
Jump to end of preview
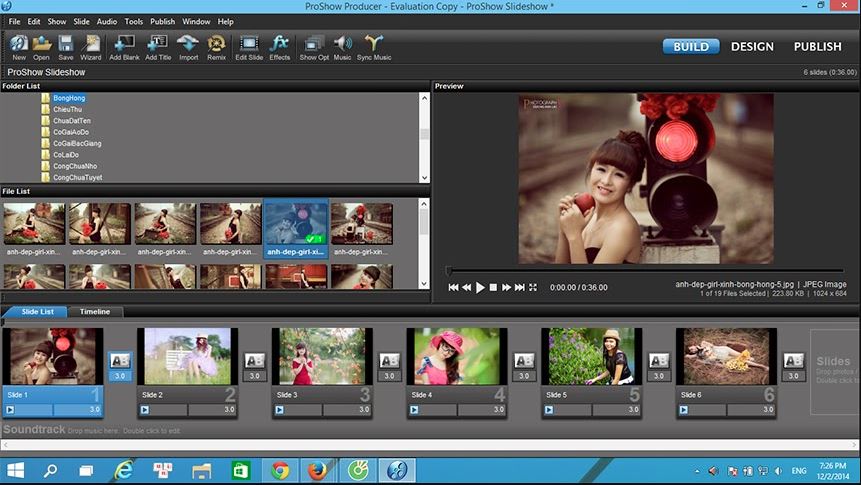click(x=519, y=287)
